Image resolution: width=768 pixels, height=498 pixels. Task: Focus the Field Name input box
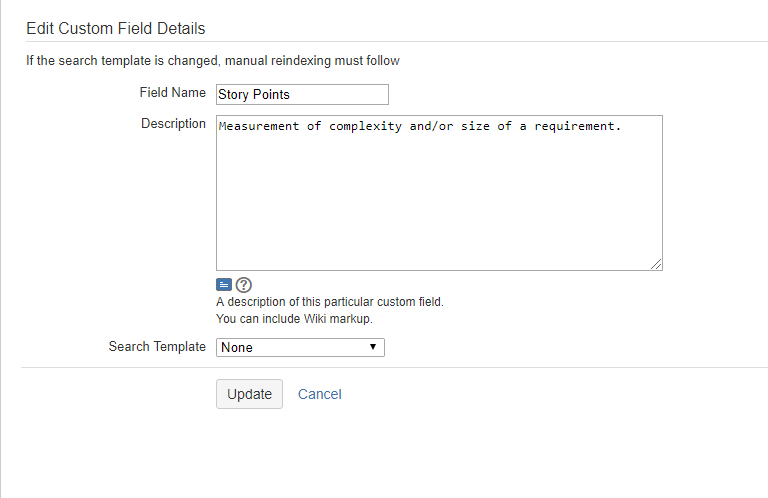coord(302,94)
